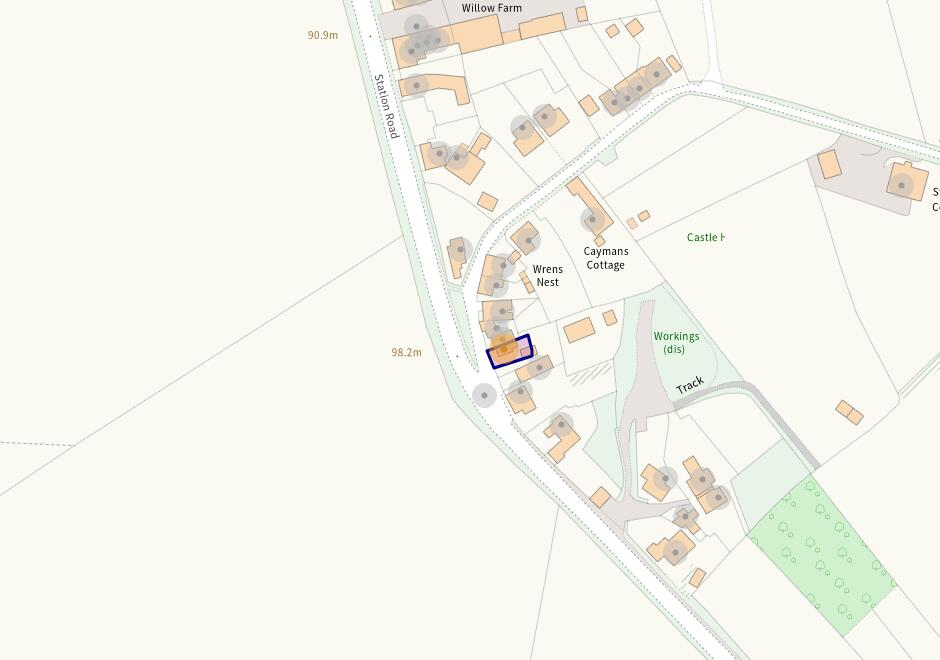The width and height of the screenshot is (940, 660).
Task: Click the Caymans Cottage label
Action: coord(605,258)
